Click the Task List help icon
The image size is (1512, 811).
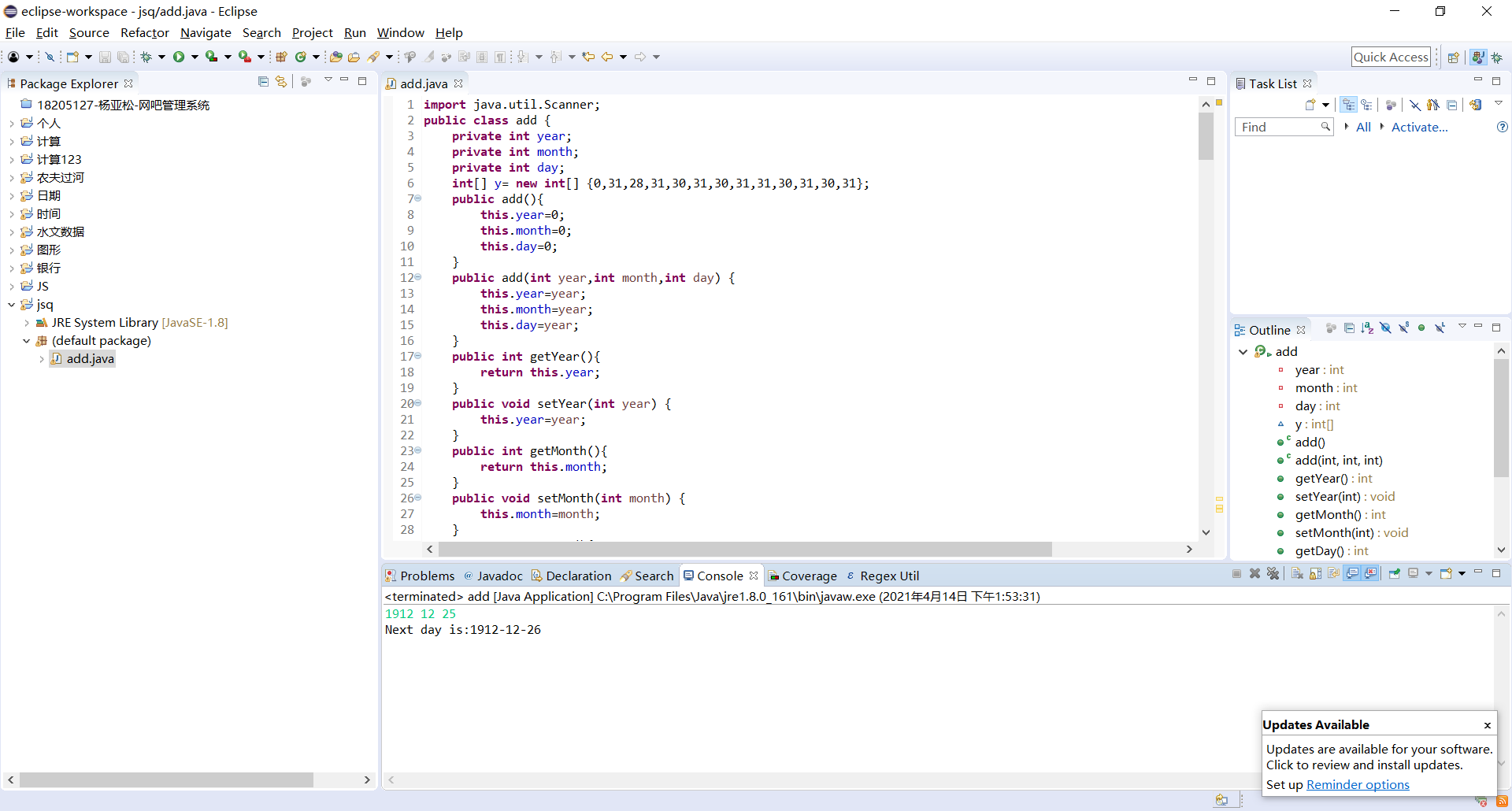coord(1502,127)
